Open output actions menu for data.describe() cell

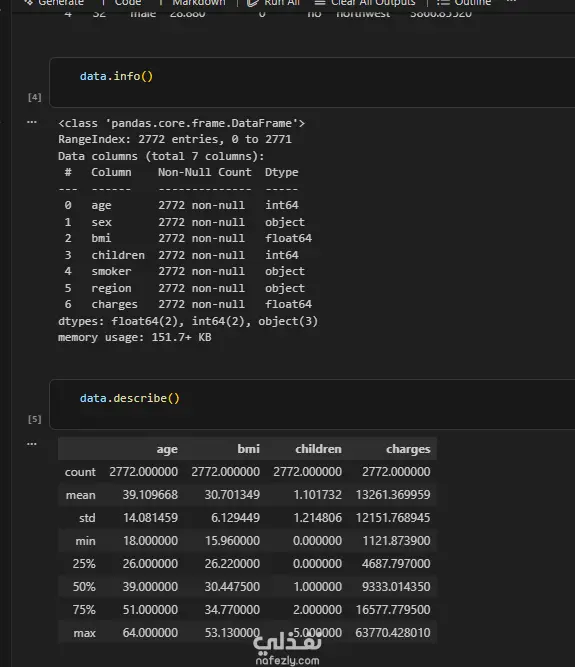(x=32, y=444)
